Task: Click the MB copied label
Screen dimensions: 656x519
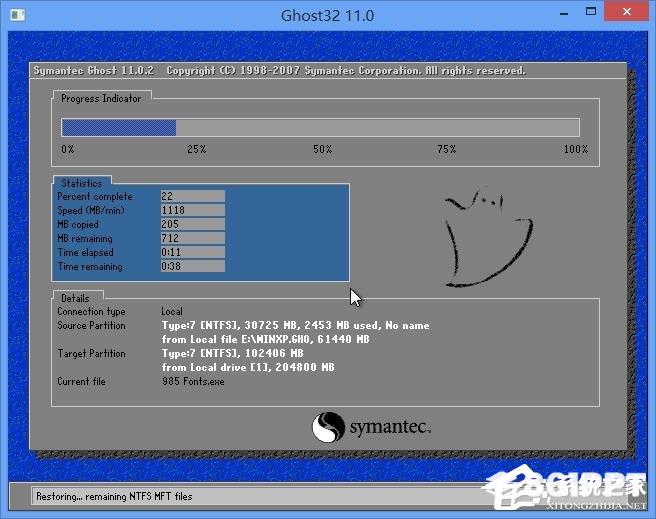Action: click(x=78, y=225)
